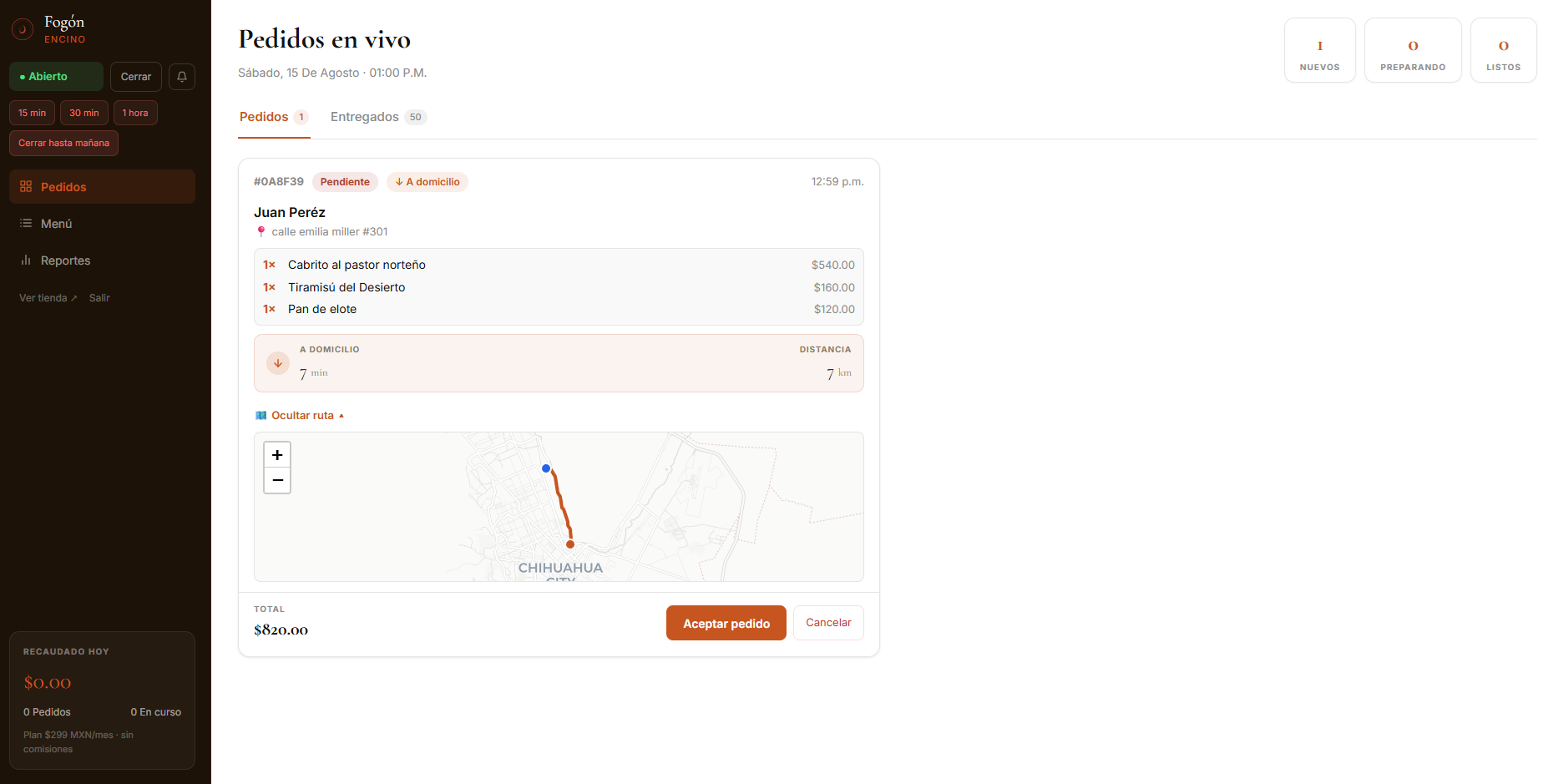Click the Menú list icon
The width and height of the screenshot is (1558, 784).
(x=26, y=224)
